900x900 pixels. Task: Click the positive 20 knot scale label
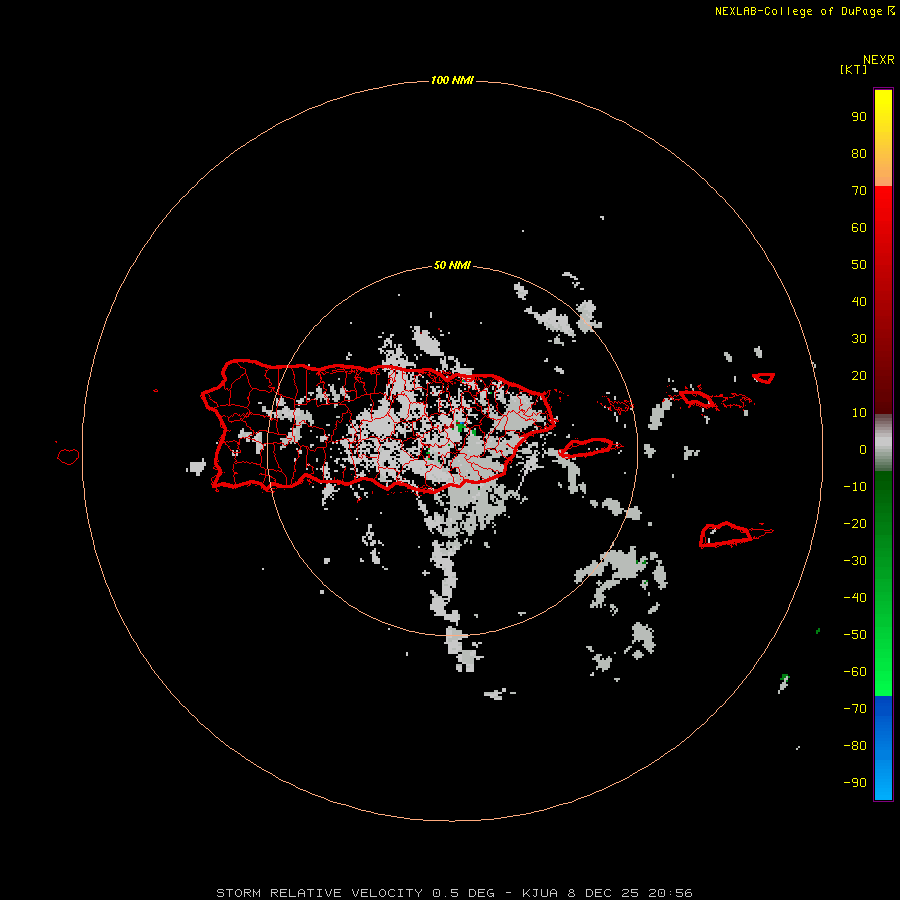coord(859,376)
